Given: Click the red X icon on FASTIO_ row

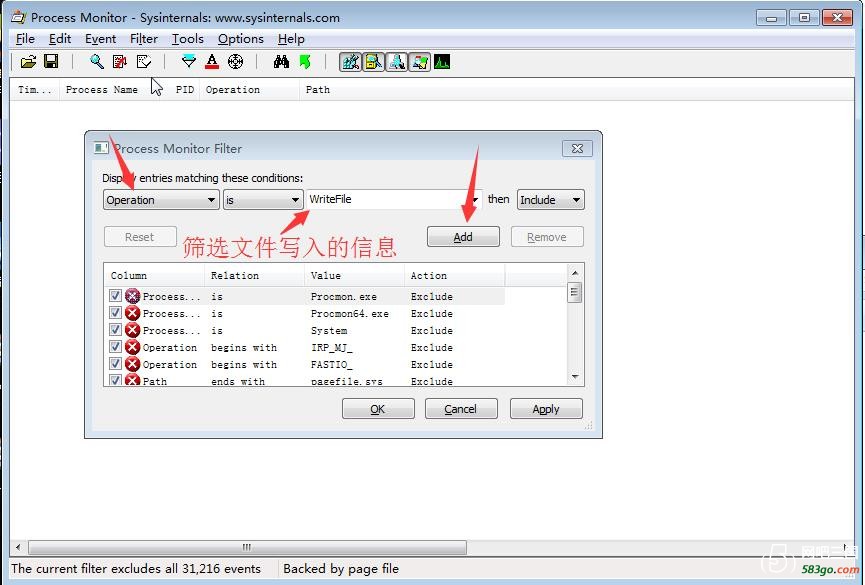Looking at the screenshot, I should 132,364.
